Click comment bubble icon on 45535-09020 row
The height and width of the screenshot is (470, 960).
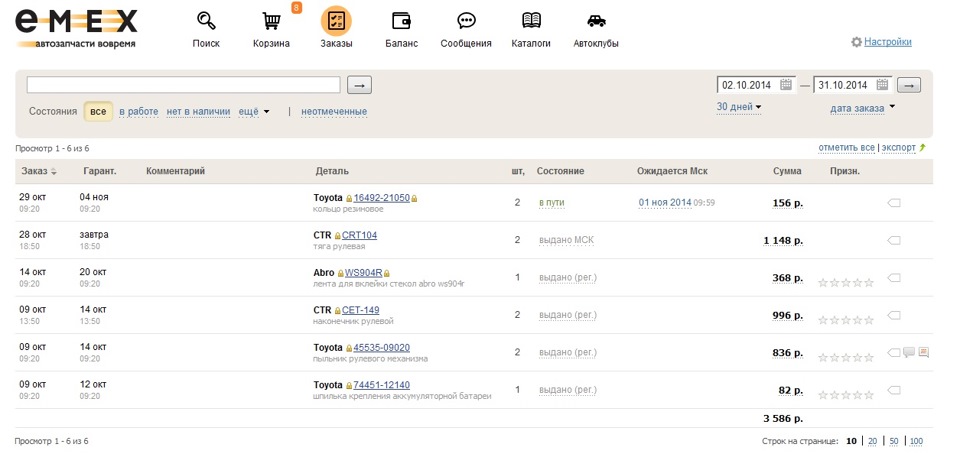click(909, 352)
